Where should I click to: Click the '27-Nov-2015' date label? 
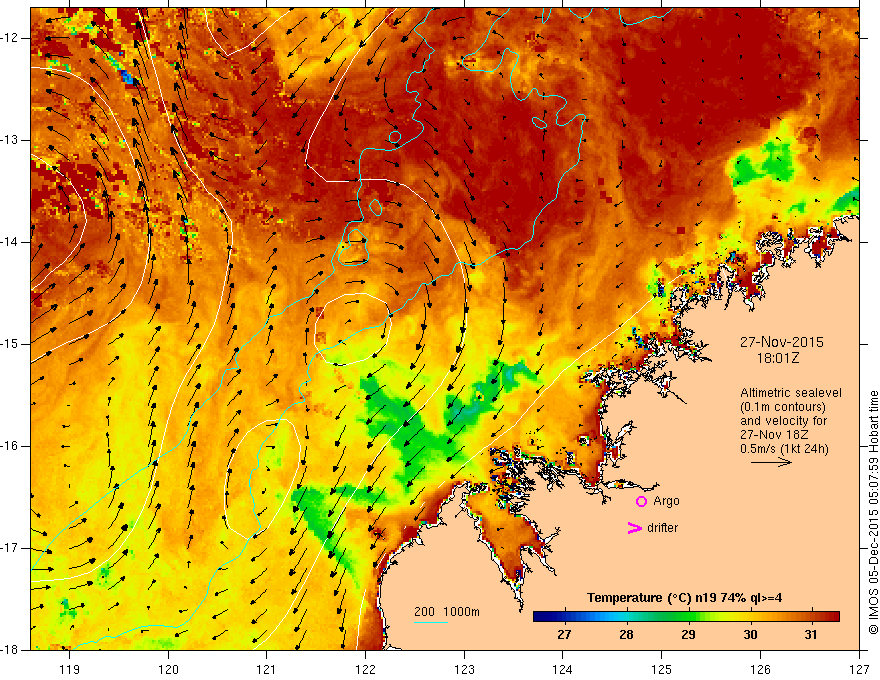[x=781, y=342]
